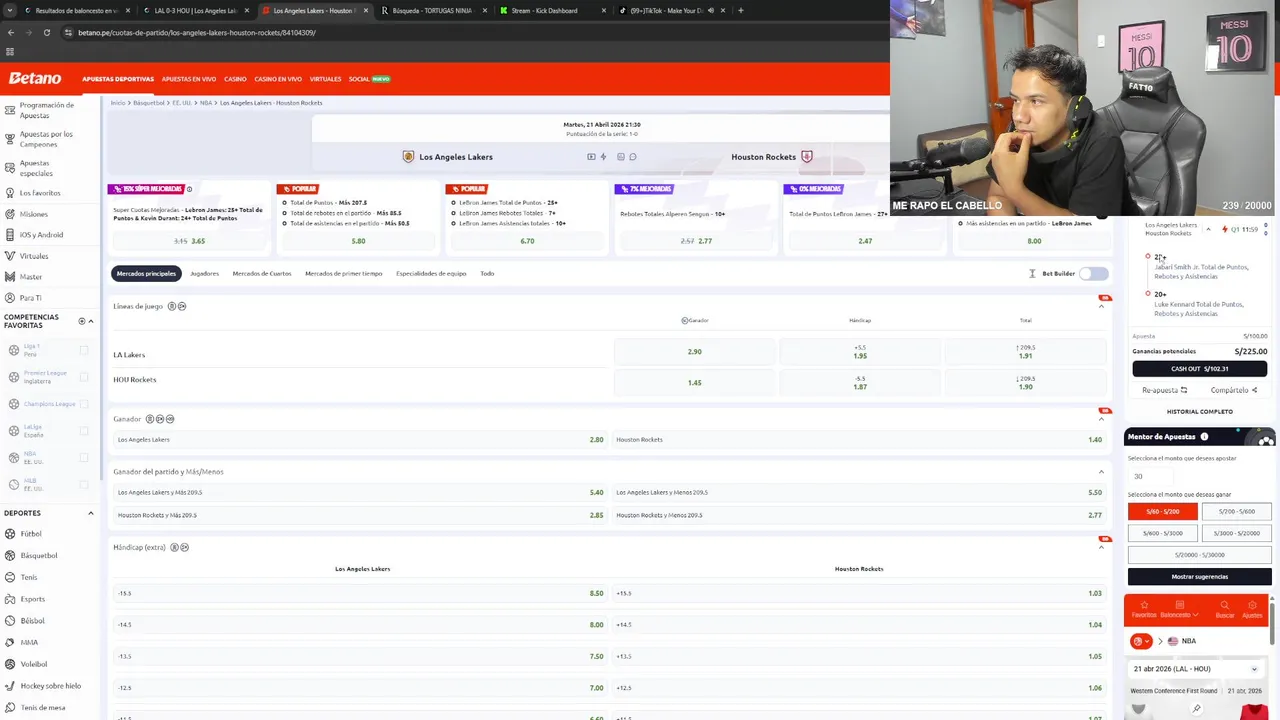Switch to Kick Dashboard browser tab
Image resolution: width=1280 pixels, height=720 pixels.
pyautogui.click(x=553, y=10)
